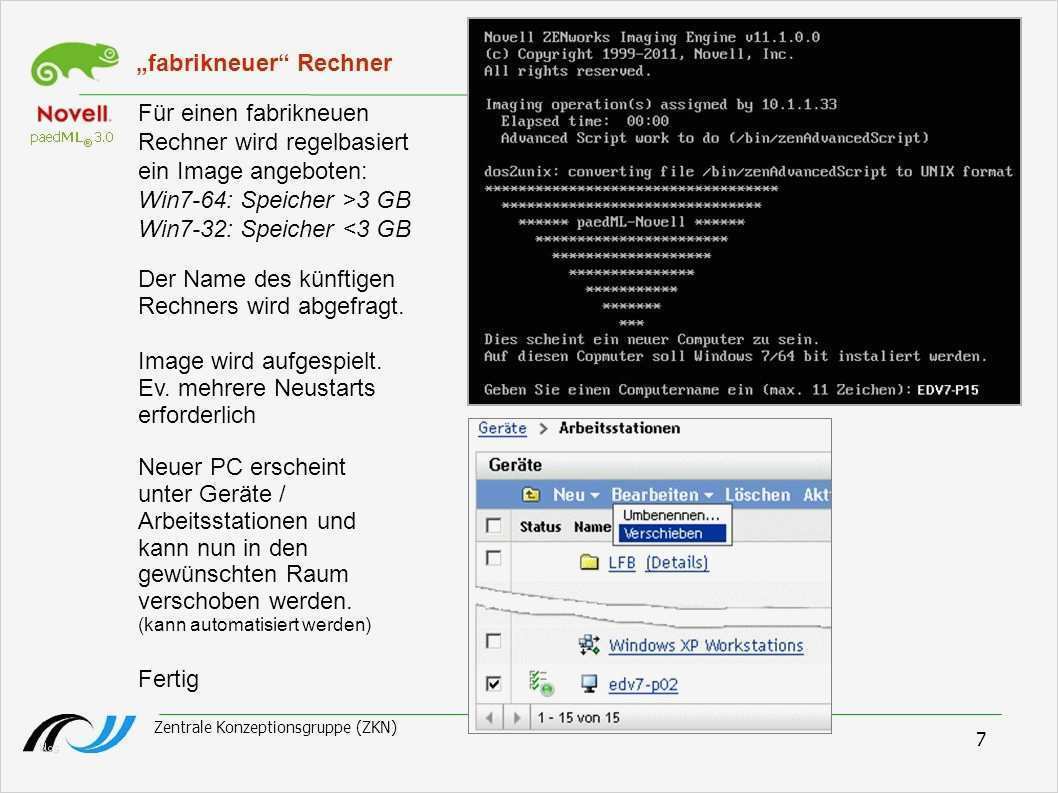
Task: Click the ZKN logo at bottom left
Action: point(80,734)
